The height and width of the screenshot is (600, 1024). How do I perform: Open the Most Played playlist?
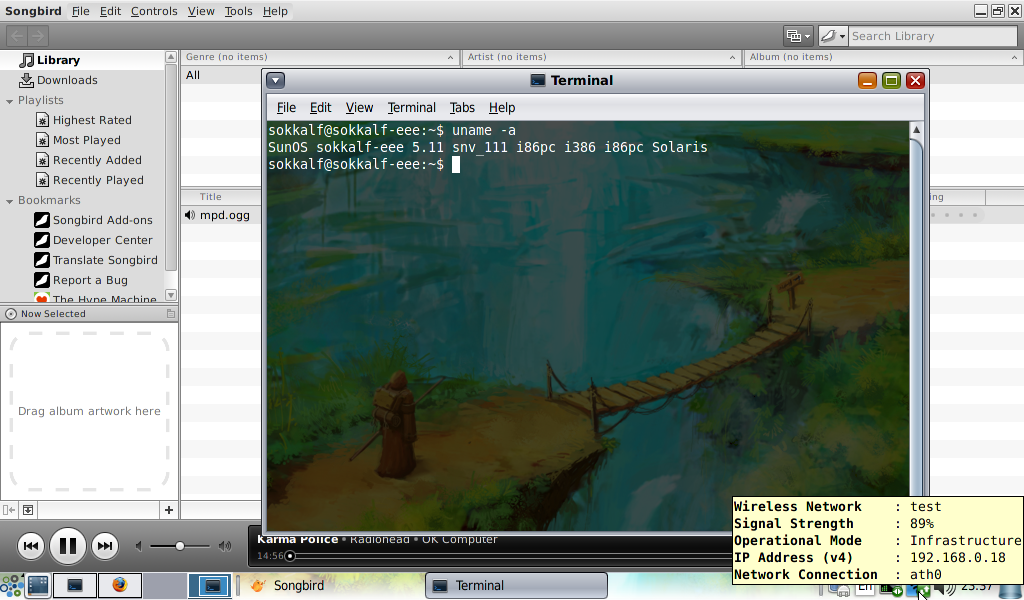pyautogui.click(x=86, y=140)
